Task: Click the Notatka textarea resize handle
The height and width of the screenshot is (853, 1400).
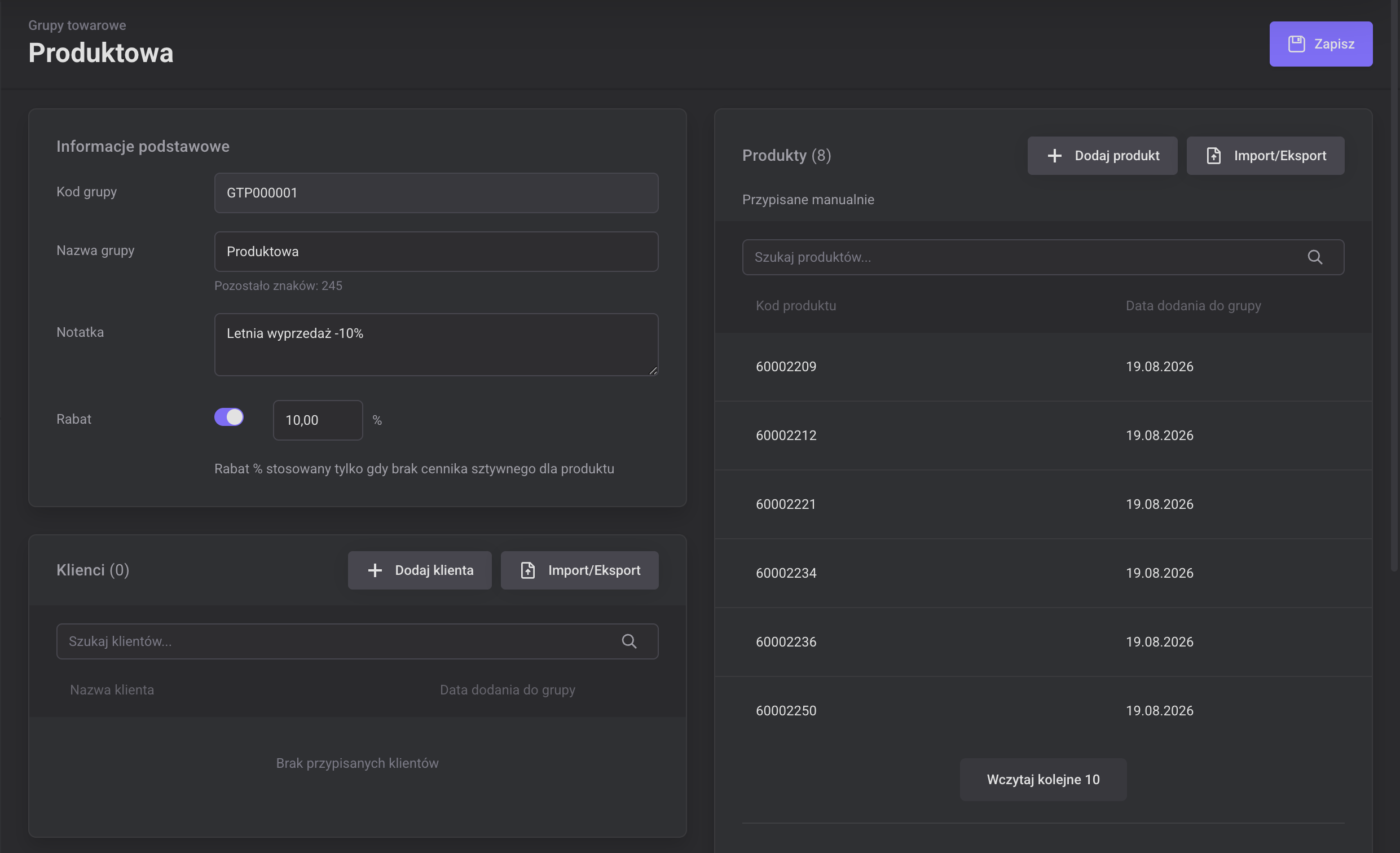Action: point(653,371)
